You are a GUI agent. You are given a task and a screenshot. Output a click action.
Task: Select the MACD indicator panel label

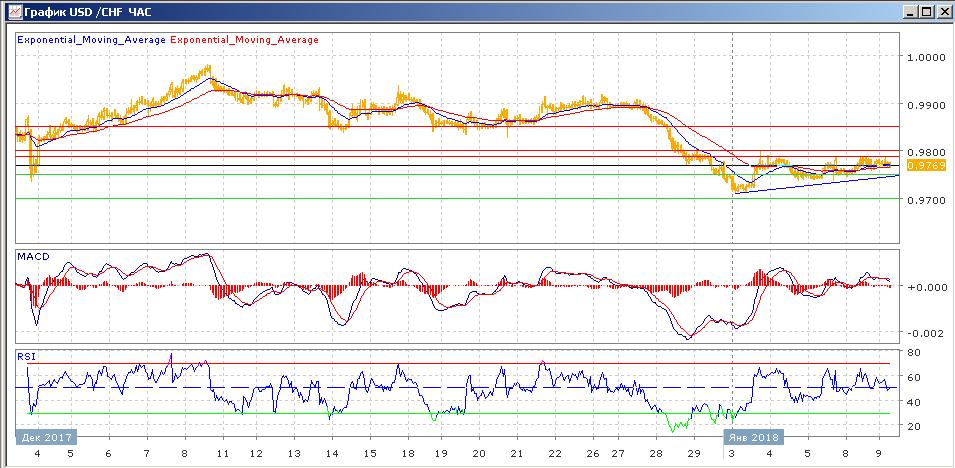[32, 257]
